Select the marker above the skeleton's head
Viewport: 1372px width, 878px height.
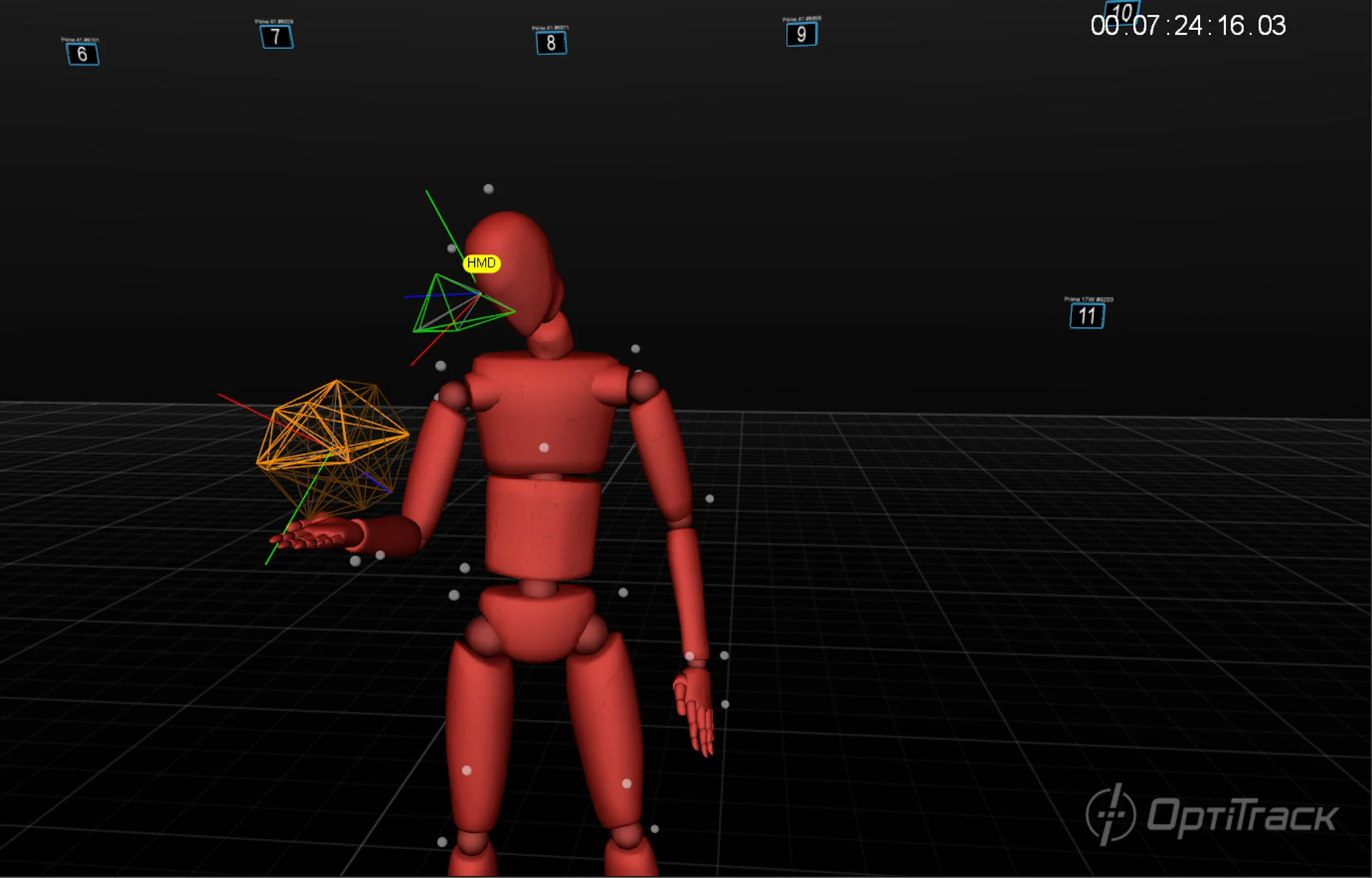tap(488, 189)
